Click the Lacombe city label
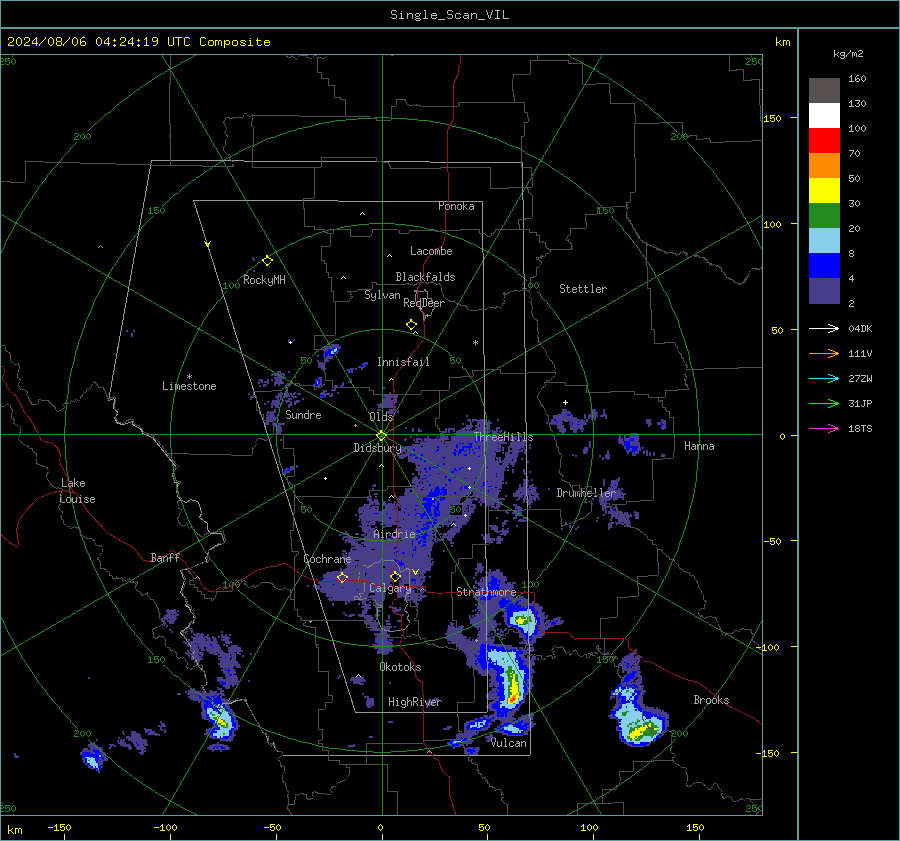900x841 pixels. (431, 251)
